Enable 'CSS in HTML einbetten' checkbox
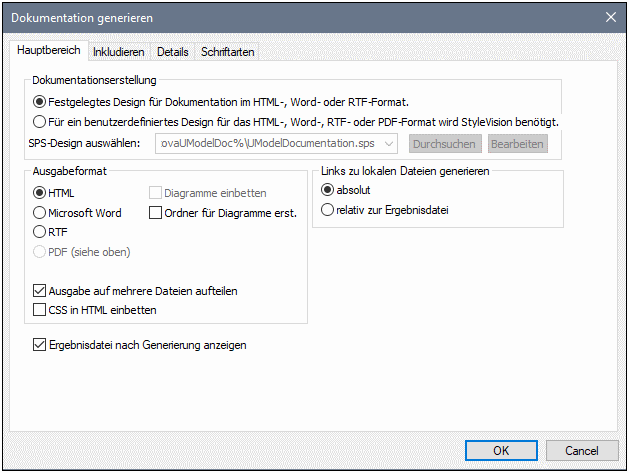The image size is (629, 473). [40, 310]
